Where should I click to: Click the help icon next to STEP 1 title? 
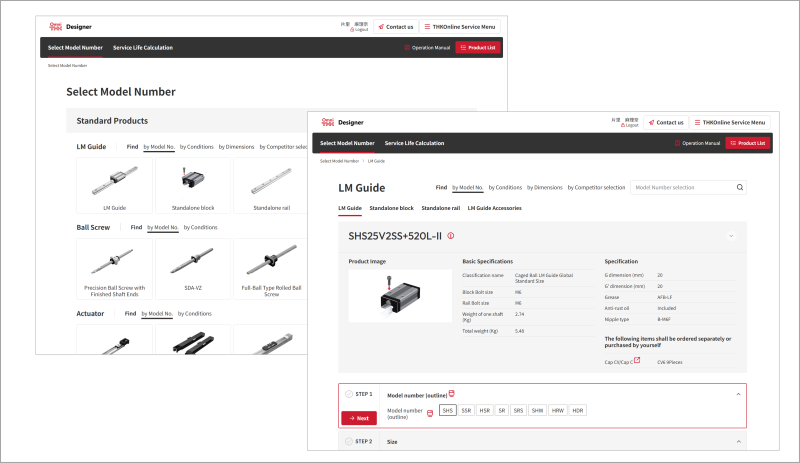[x=451, y=393]
